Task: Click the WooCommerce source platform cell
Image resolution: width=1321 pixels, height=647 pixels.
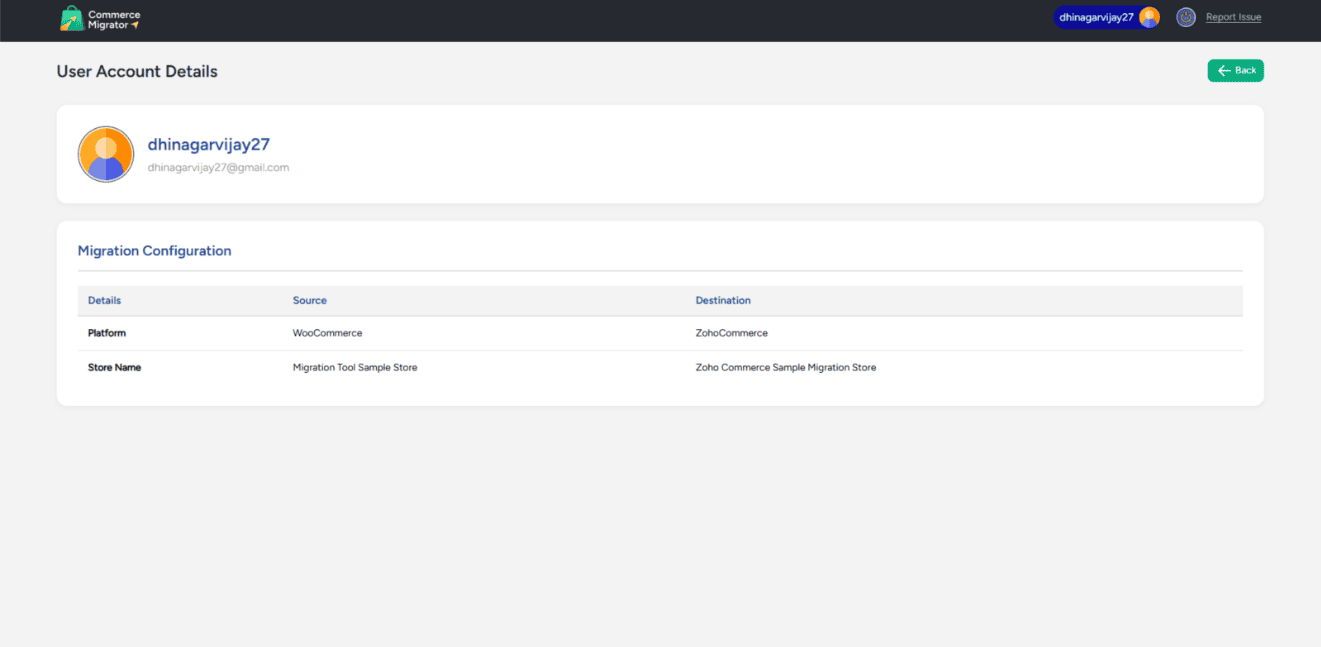Action: coord(327,333)
